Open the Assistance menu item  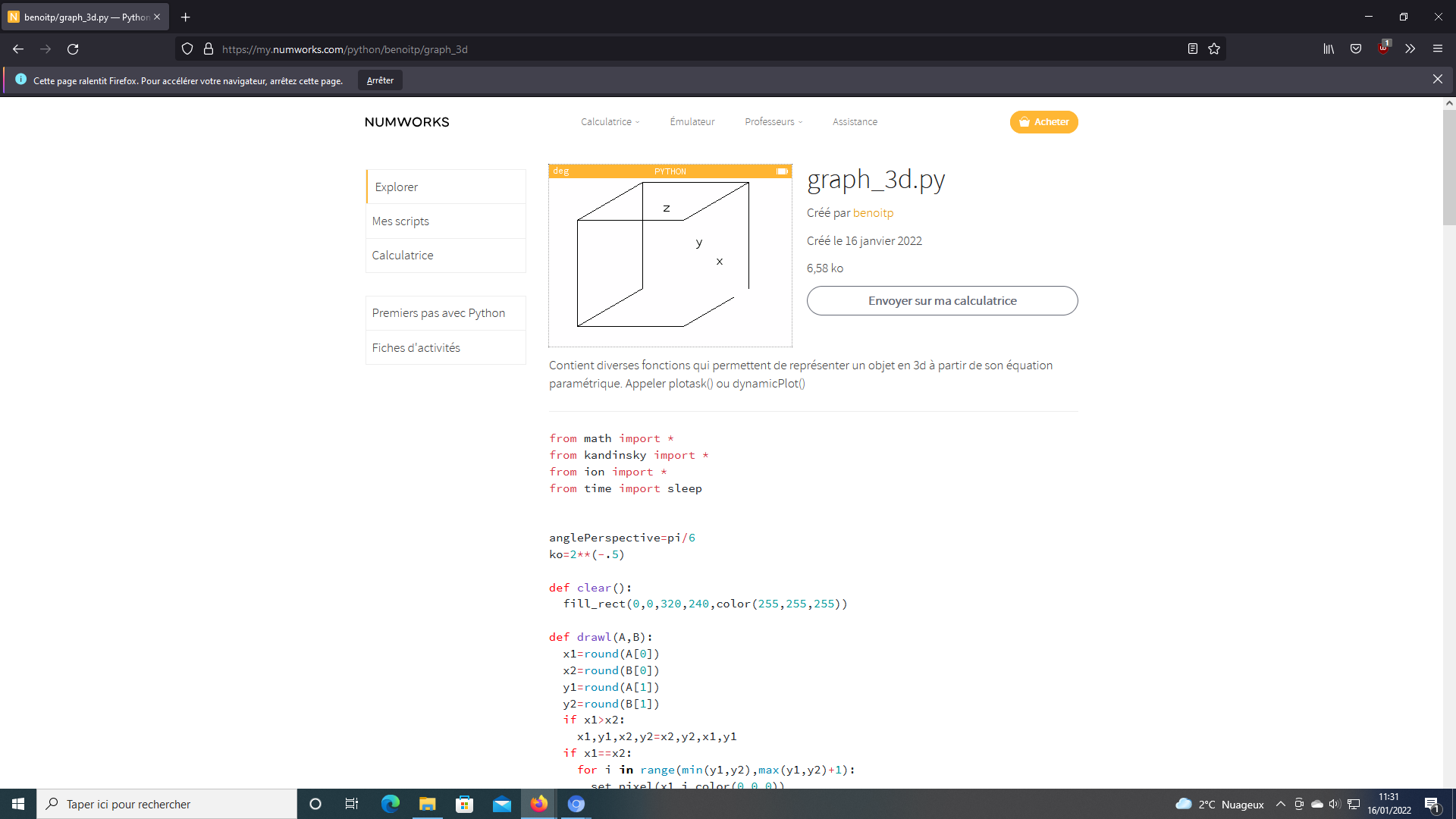click(x=855, y=121)
